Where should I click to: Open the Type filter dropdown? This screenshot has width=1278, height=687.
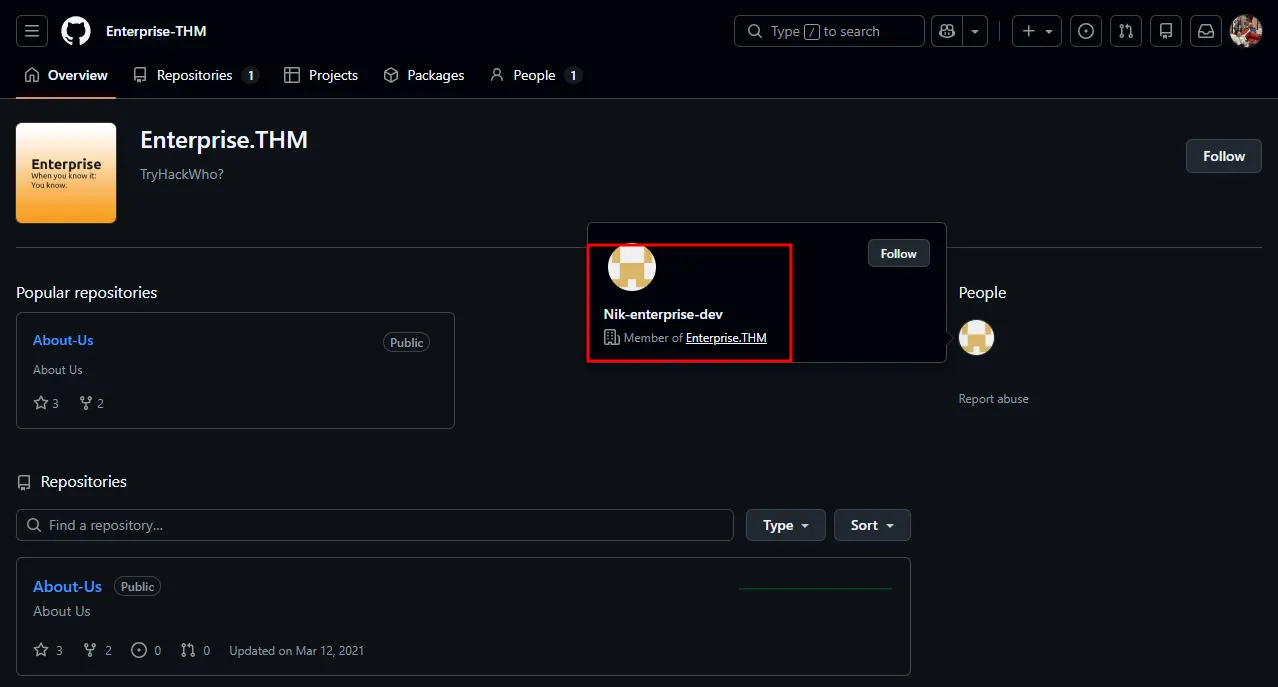tap(785, 525)
